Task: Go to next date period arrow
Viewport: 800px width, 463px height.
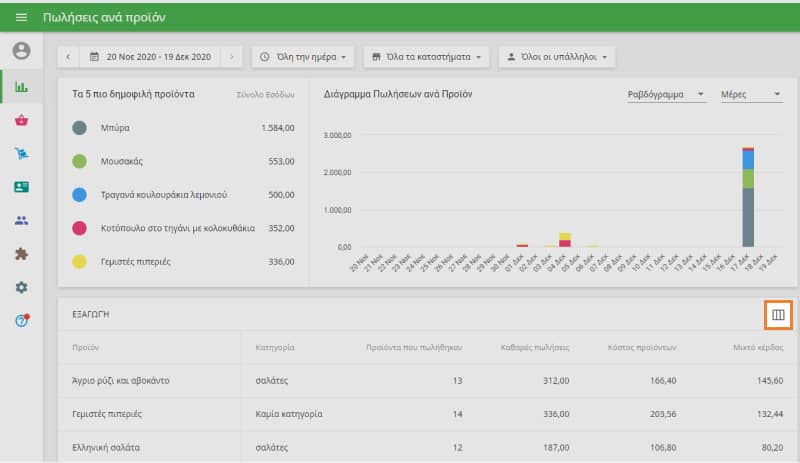Action: [231, 57]
